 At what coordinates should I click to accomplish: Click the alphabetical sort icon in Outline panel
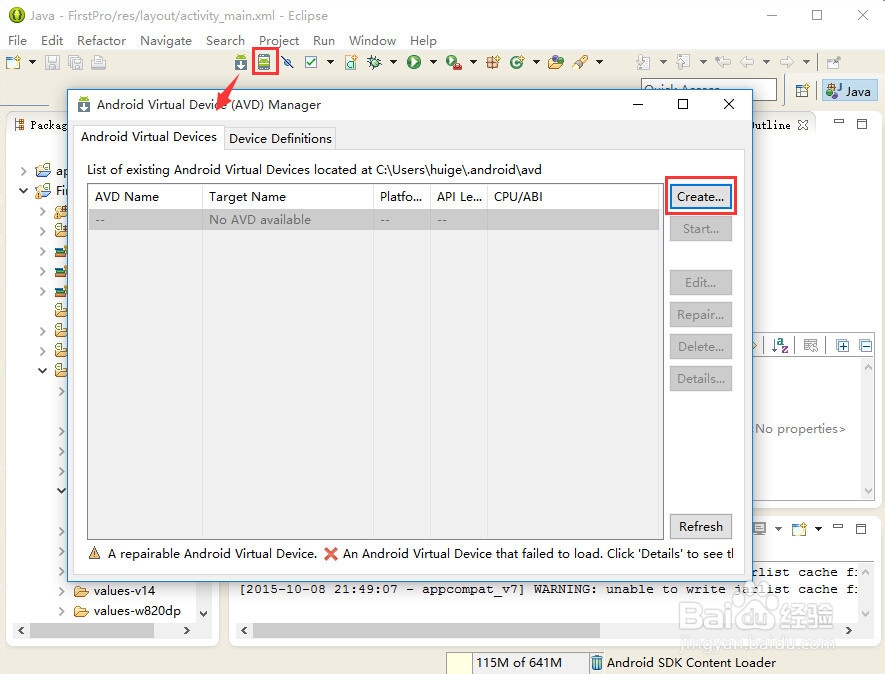780,345
